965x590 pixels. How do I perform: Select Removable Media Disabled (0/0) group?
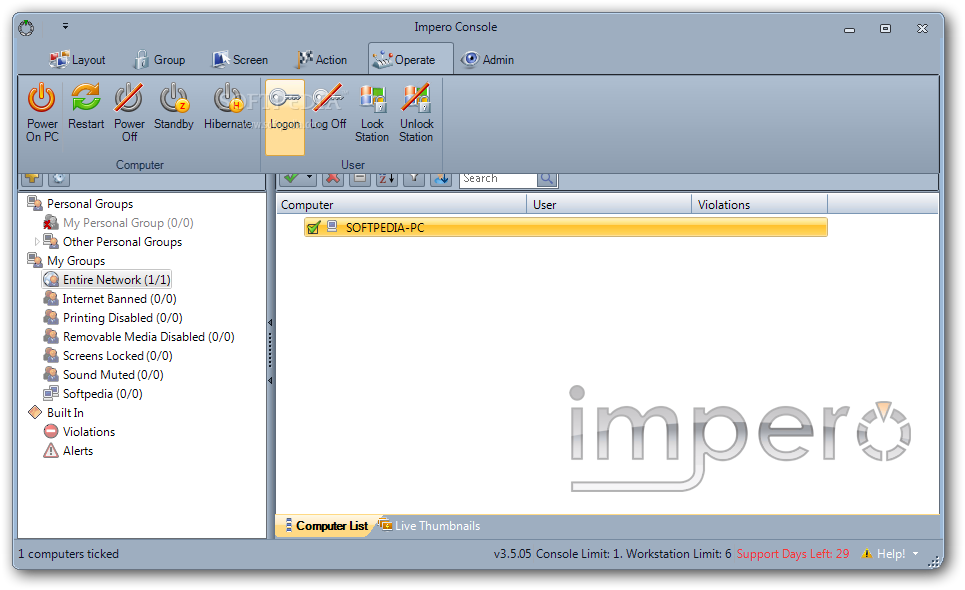pos(148,337)
